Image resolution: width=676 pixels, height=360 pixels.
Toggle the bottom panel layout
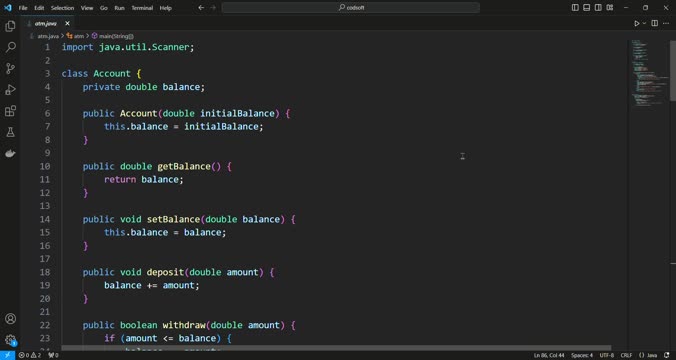[x=587, y=7]
